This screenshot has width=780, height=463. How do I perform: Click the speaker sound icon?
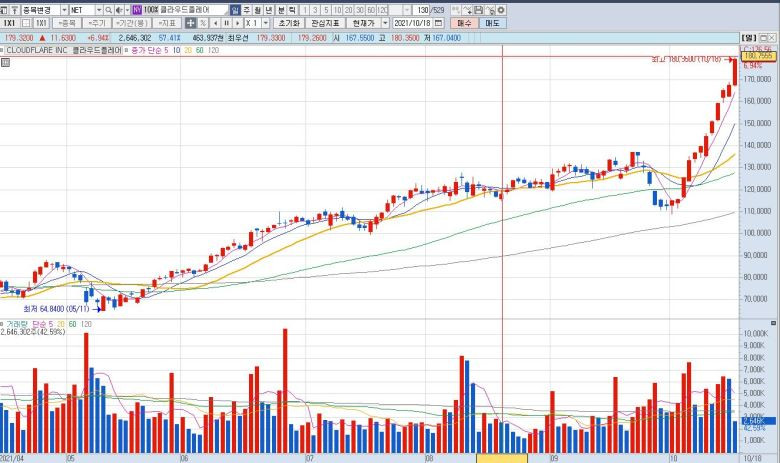click(119, 10)
